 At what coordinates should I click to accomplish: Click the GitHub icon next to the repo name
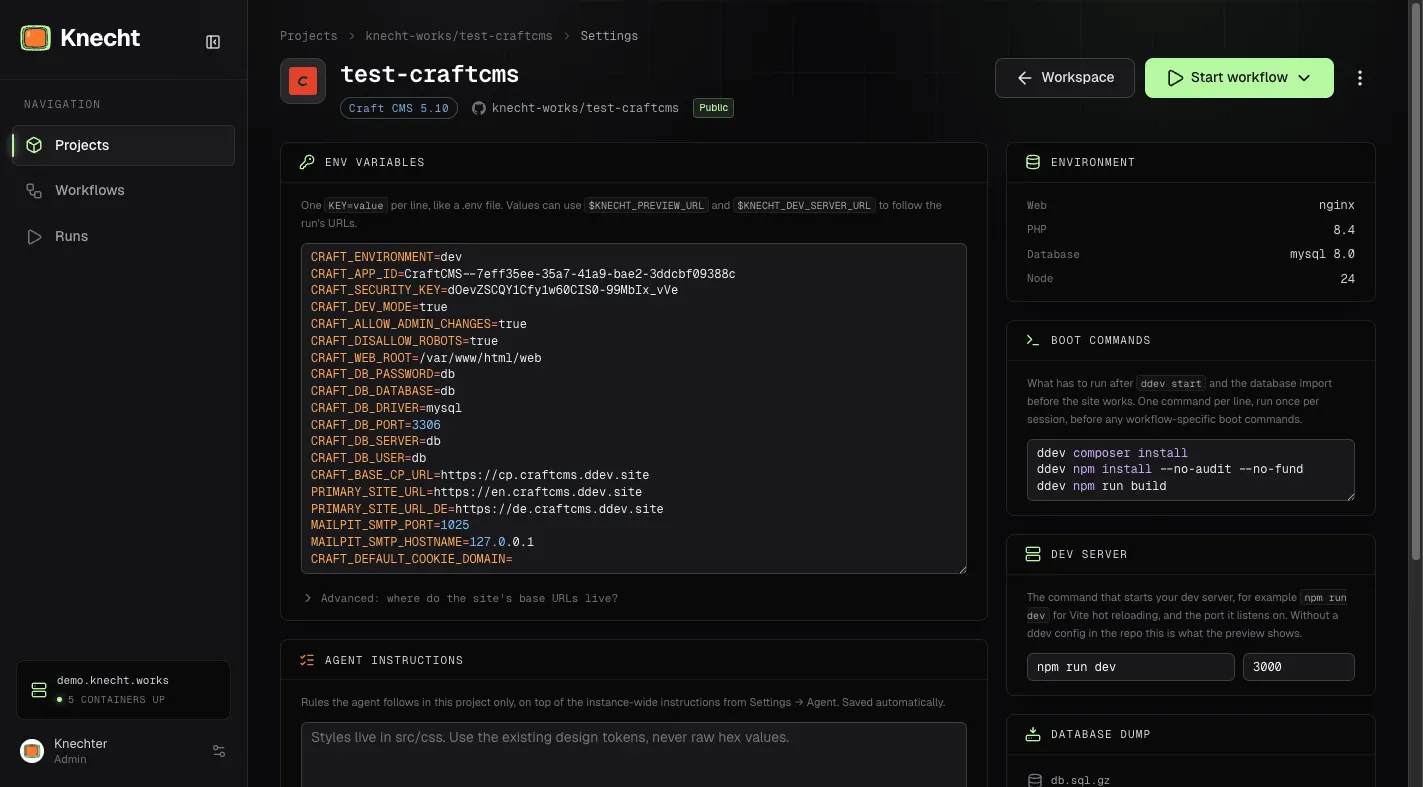pyautogui.click(x=478, y=108)
